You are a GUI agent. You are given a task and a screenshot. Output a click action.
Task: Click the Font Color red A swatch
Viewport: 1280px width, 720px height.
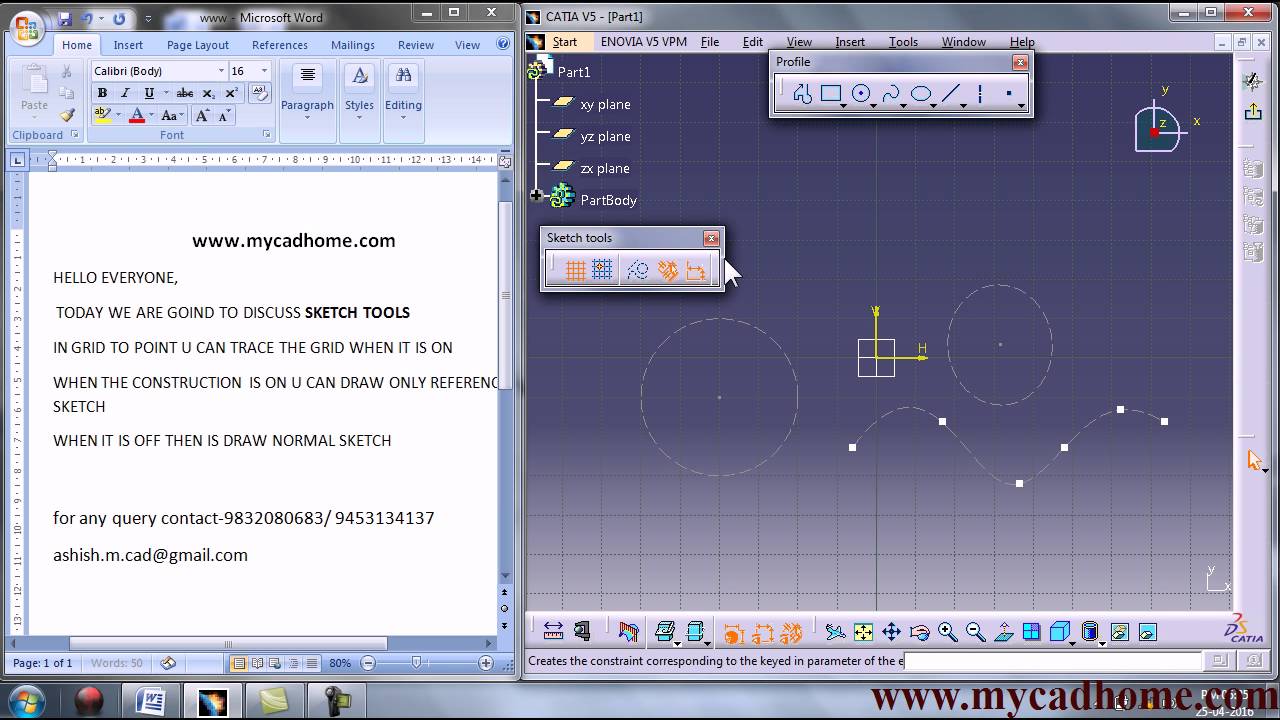coord(137,116)
